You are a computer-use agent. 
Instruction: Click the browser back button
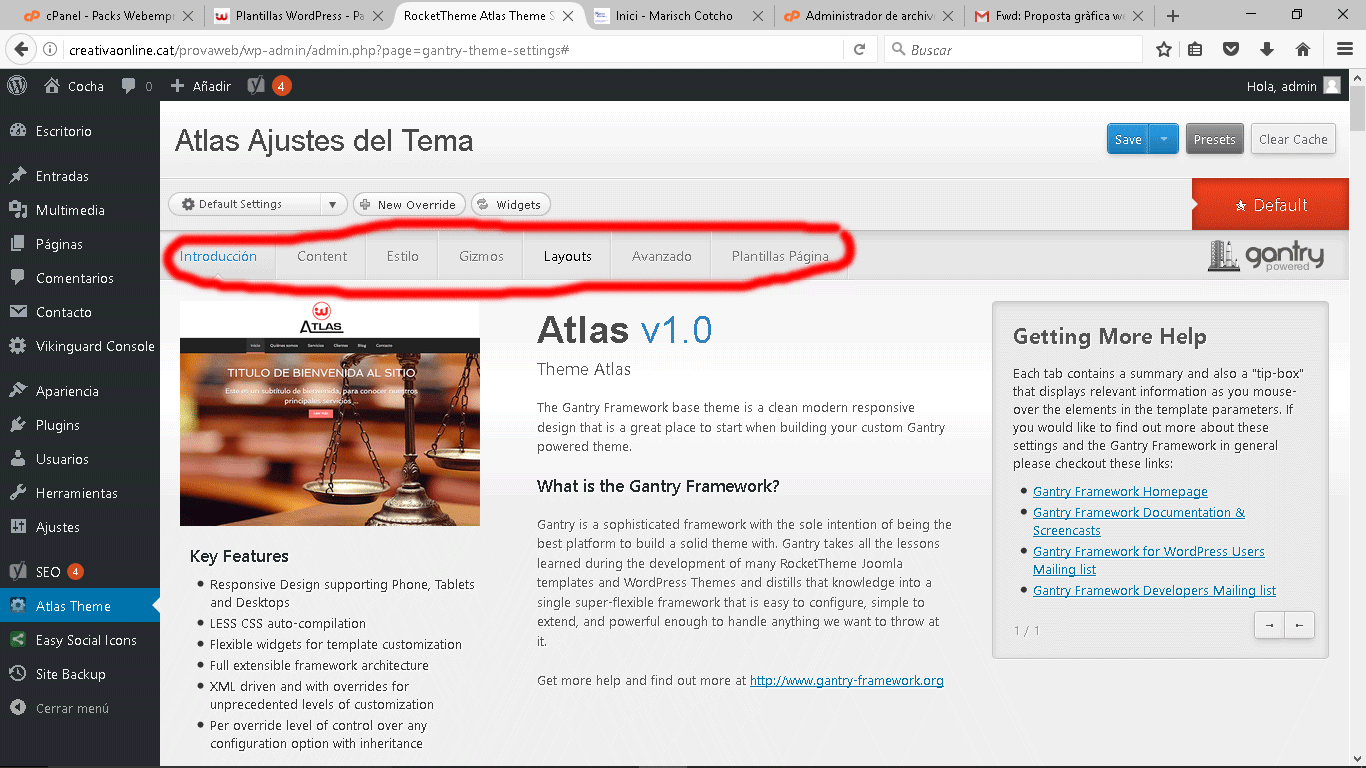click(x=19, y=49)
